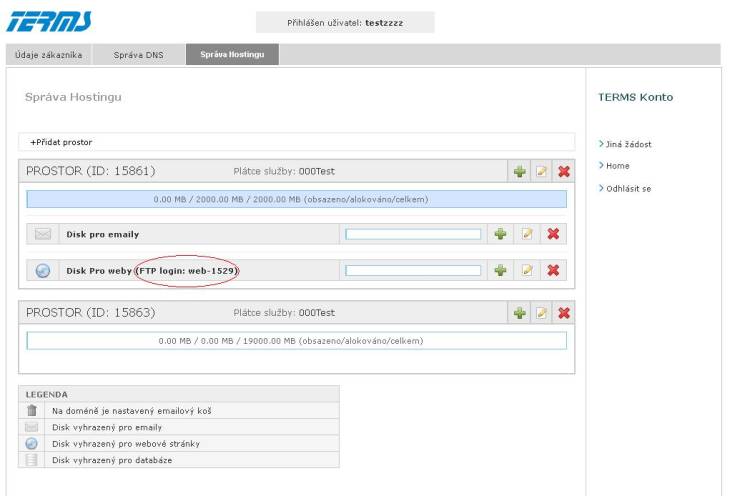
Task: Edit Disk pro emaily entry
Action: pyautogui.click(x=526, y=234)
